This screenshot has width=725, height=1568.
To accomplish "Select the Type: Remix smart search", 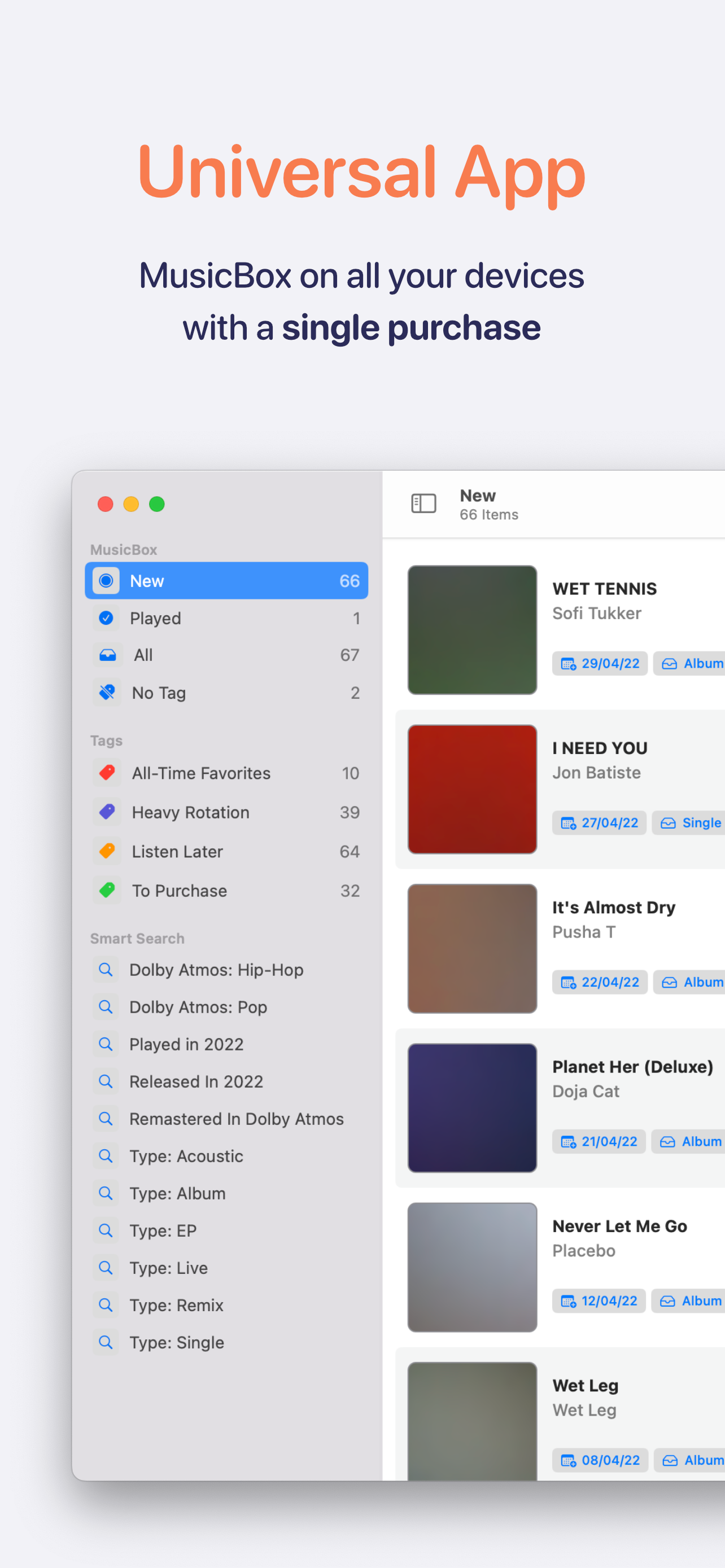I will coord(177,1305).
